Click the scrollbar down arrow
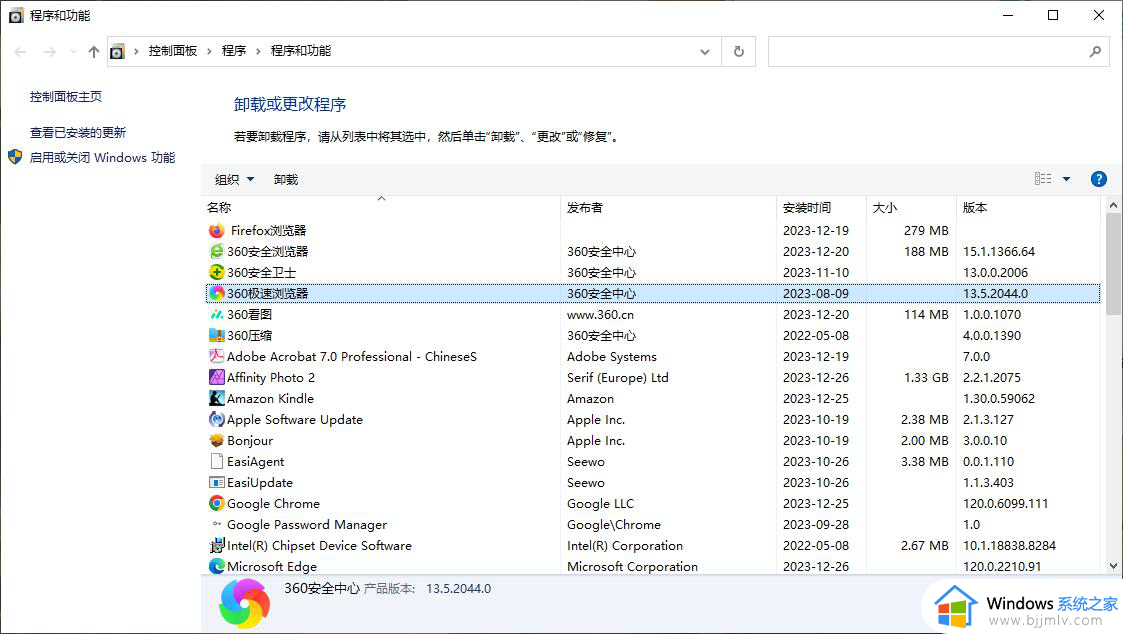1123x634 pixels. click(1113, 566)
